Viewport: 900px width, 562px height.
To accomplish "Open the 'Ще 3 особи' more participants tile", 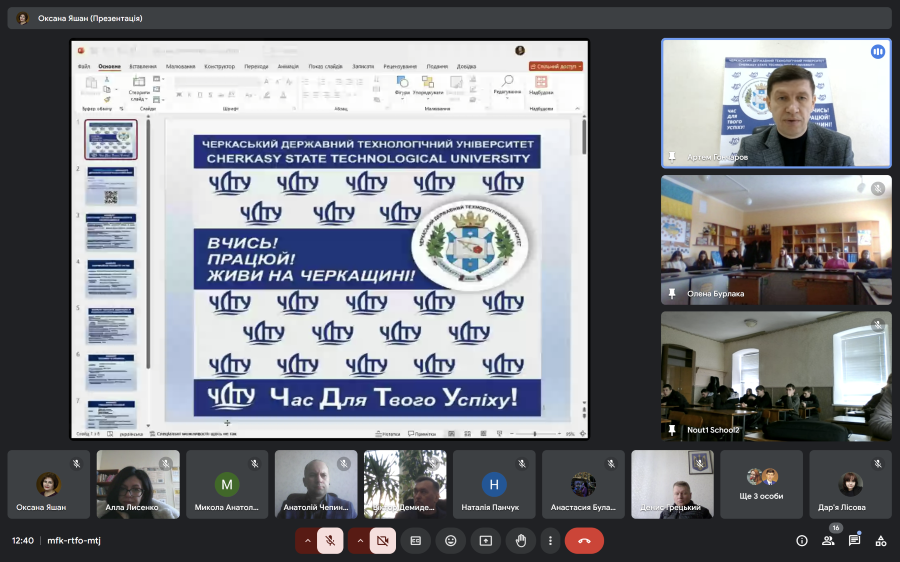I will tap(761, 485).
